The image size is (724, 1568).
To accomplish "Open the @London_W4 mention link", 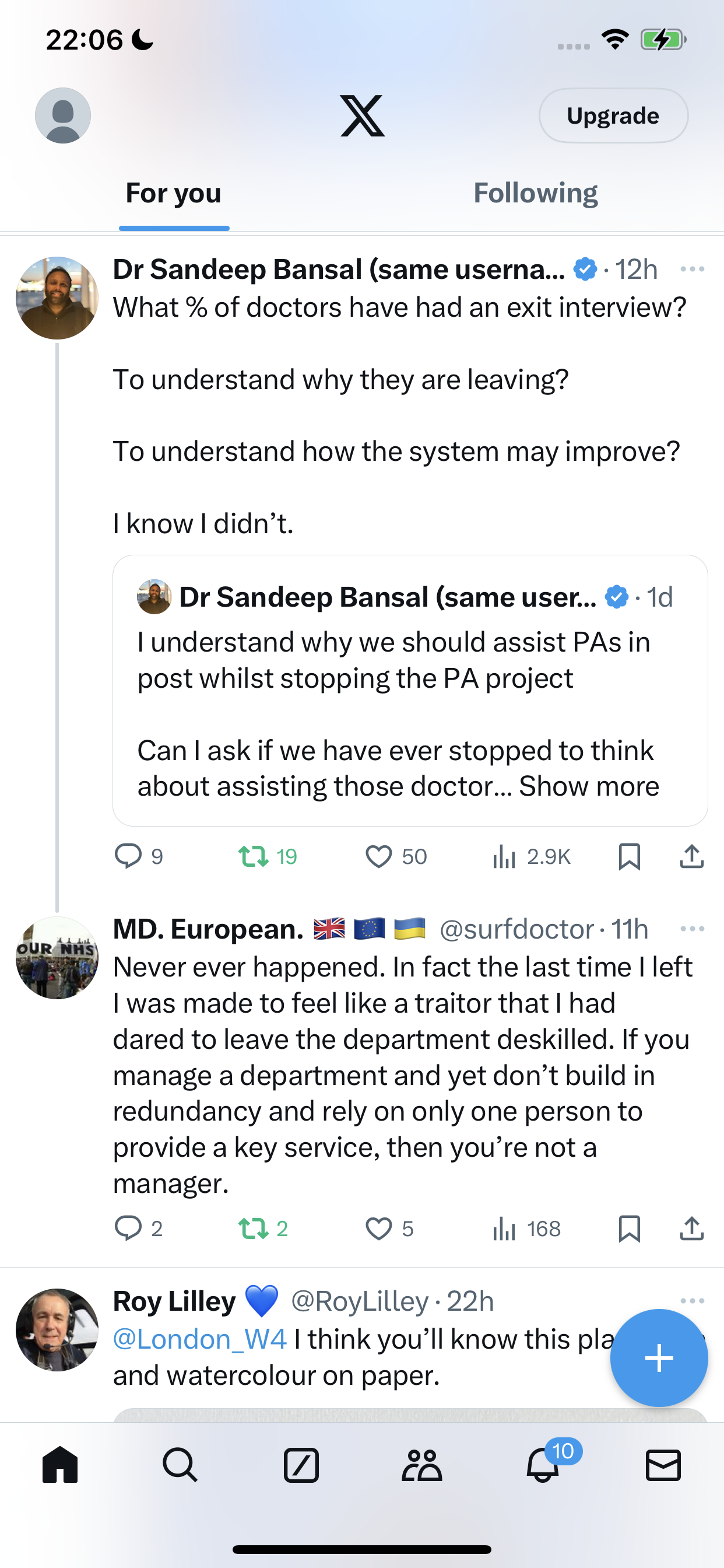I will 199,1339.
